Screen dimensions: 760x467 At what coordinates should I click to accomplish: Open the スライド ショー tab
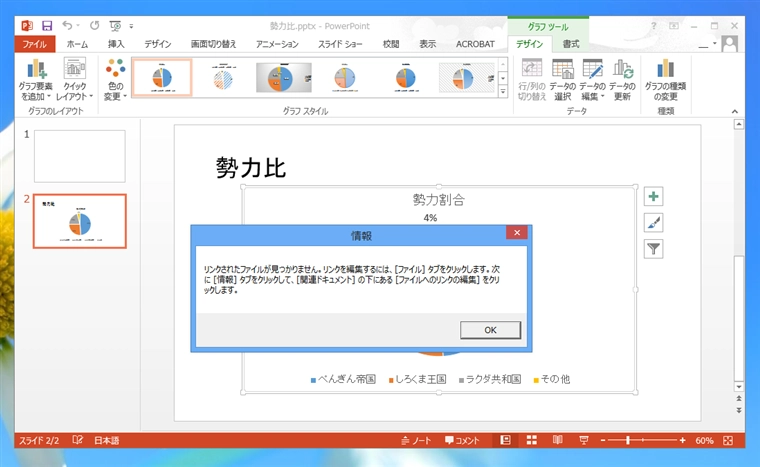(340, 44)
